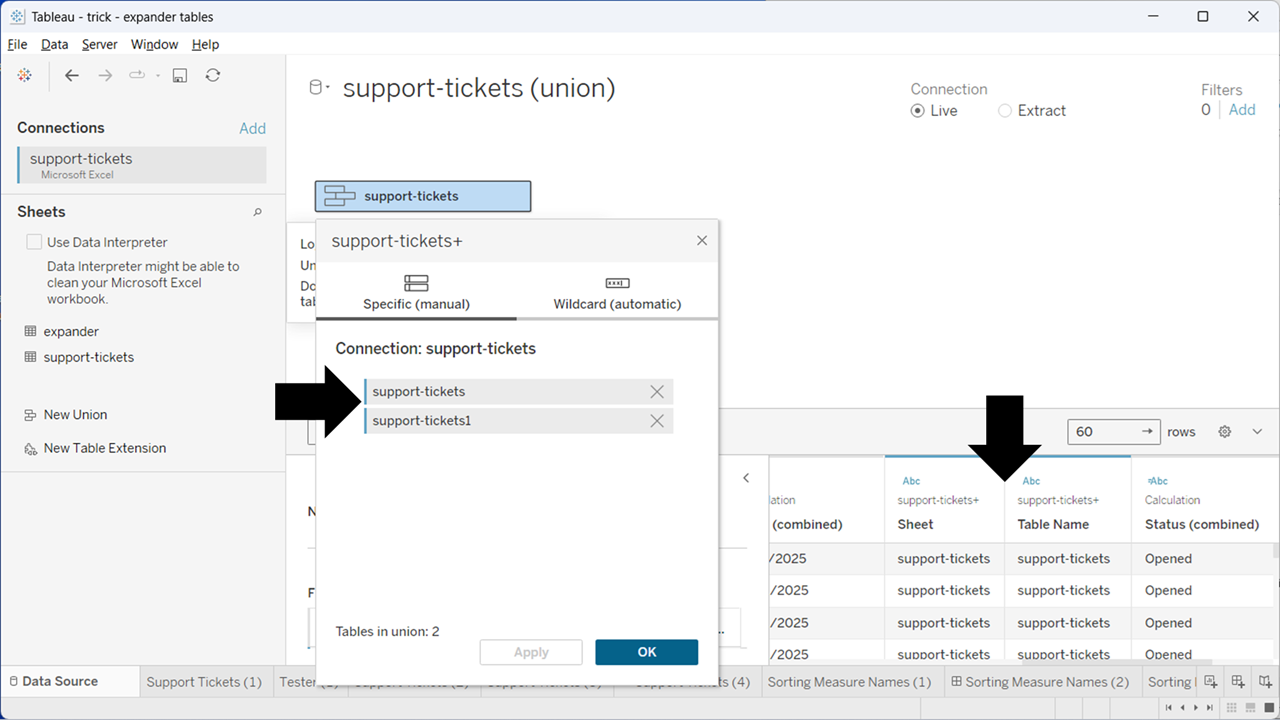This screenshot has height=720, width=1280.
Task: Open the data grid settings gear
Action: pyautogui.click(x=1224, y=432)
